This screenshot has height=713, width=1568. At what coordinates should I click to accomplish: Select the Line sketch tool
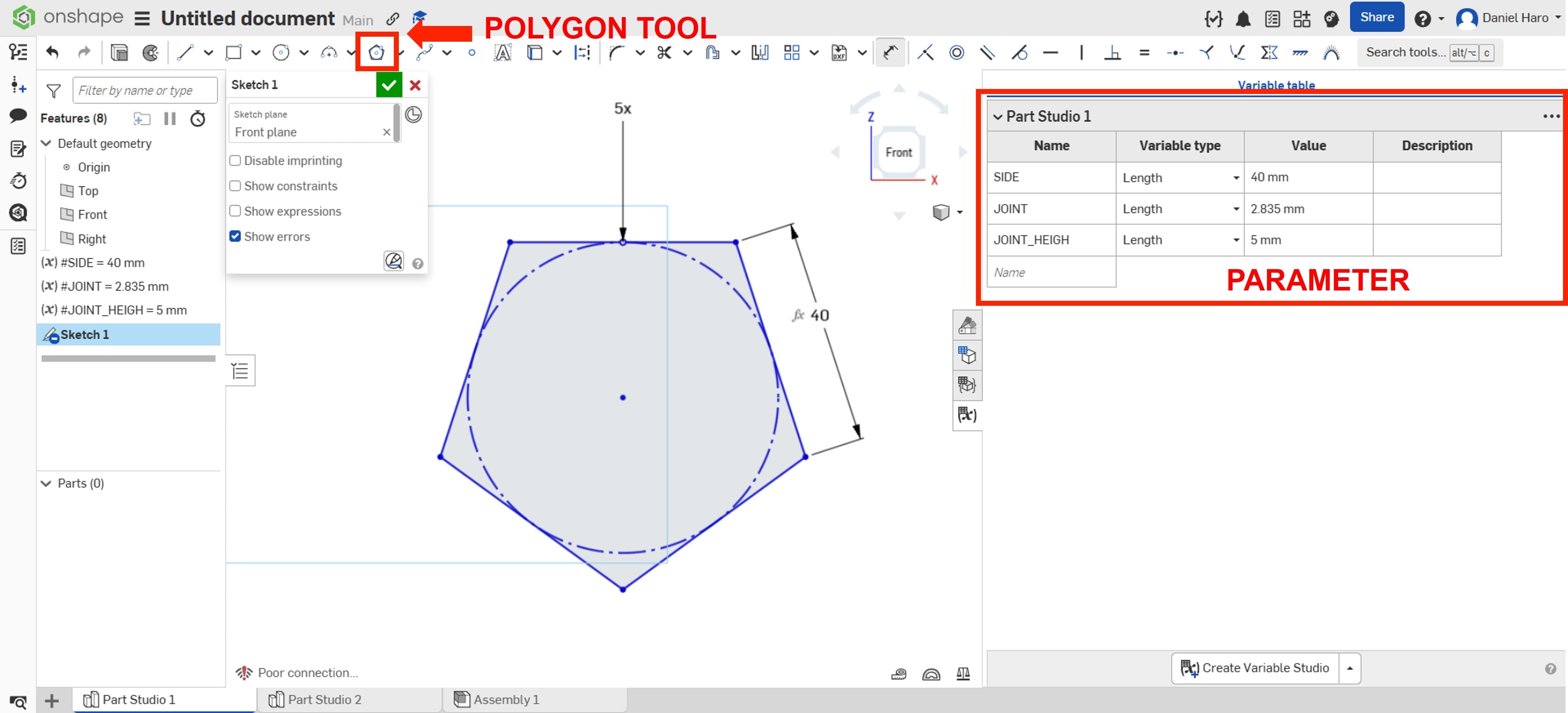coord(185,53)
